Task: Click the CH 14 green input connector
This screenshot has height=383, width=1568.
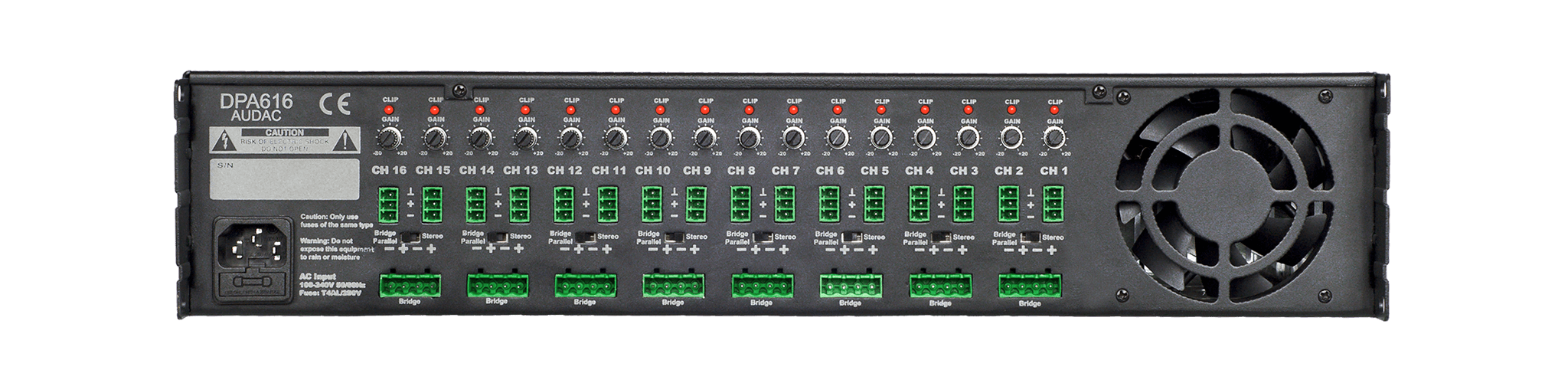Action: click(x=476, y=205)
